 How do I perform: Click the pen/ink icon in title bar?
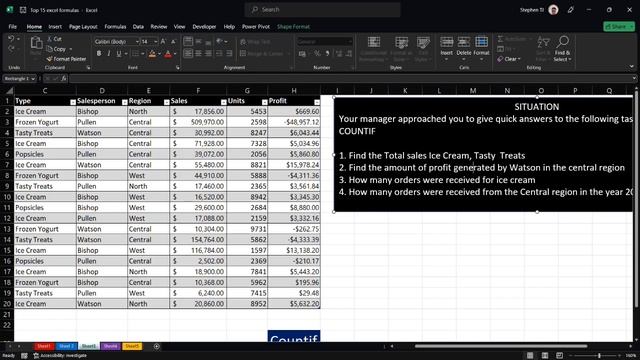coord(571,10)
